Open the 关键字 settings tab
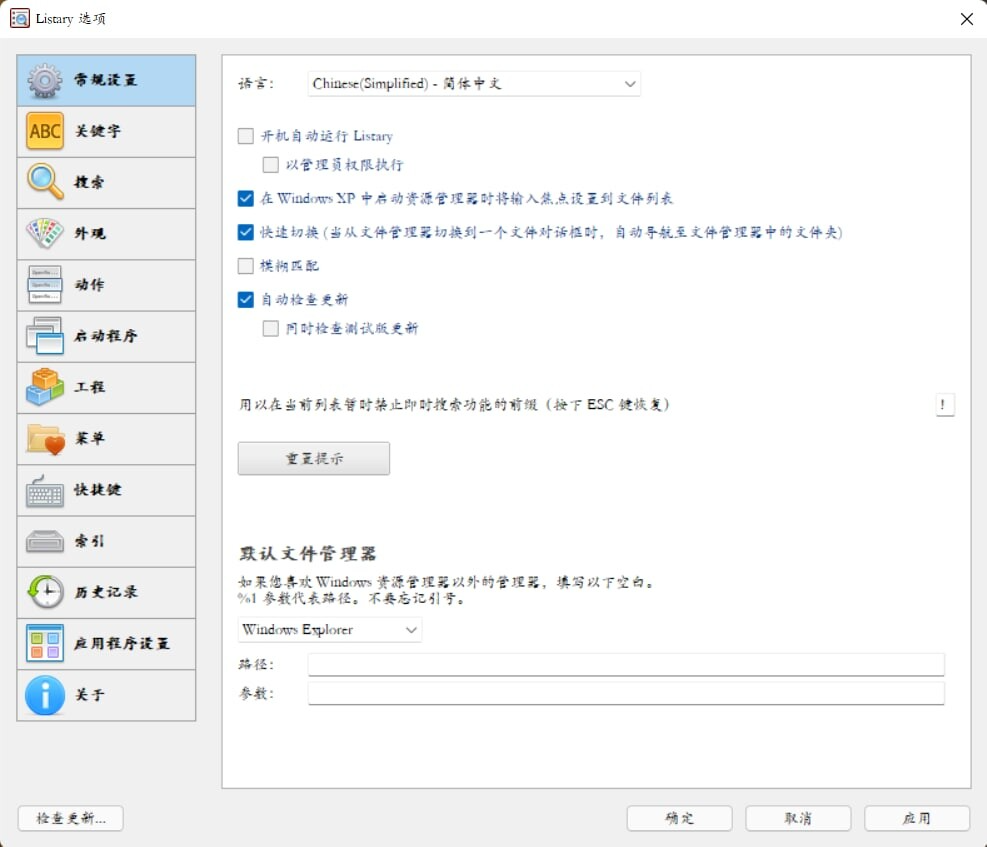Viewport: 987px width, 847px height. tap(106, 132)
